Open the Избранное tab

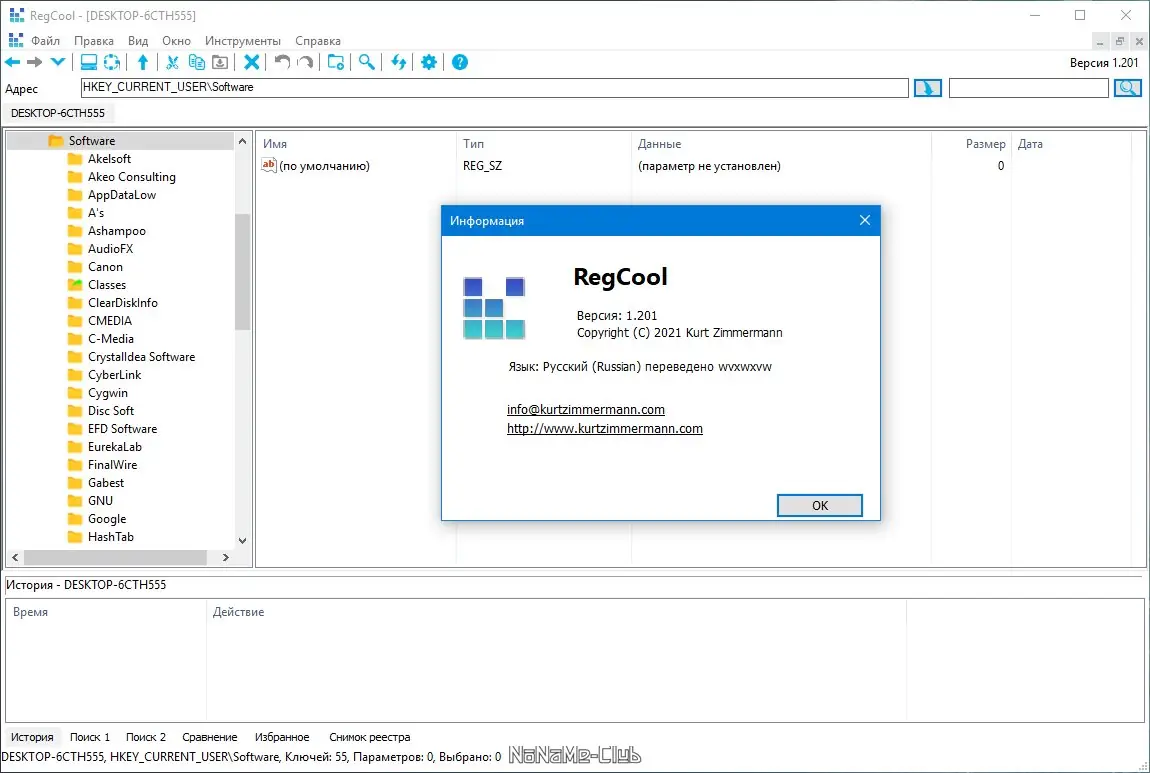tap(282, 737)
